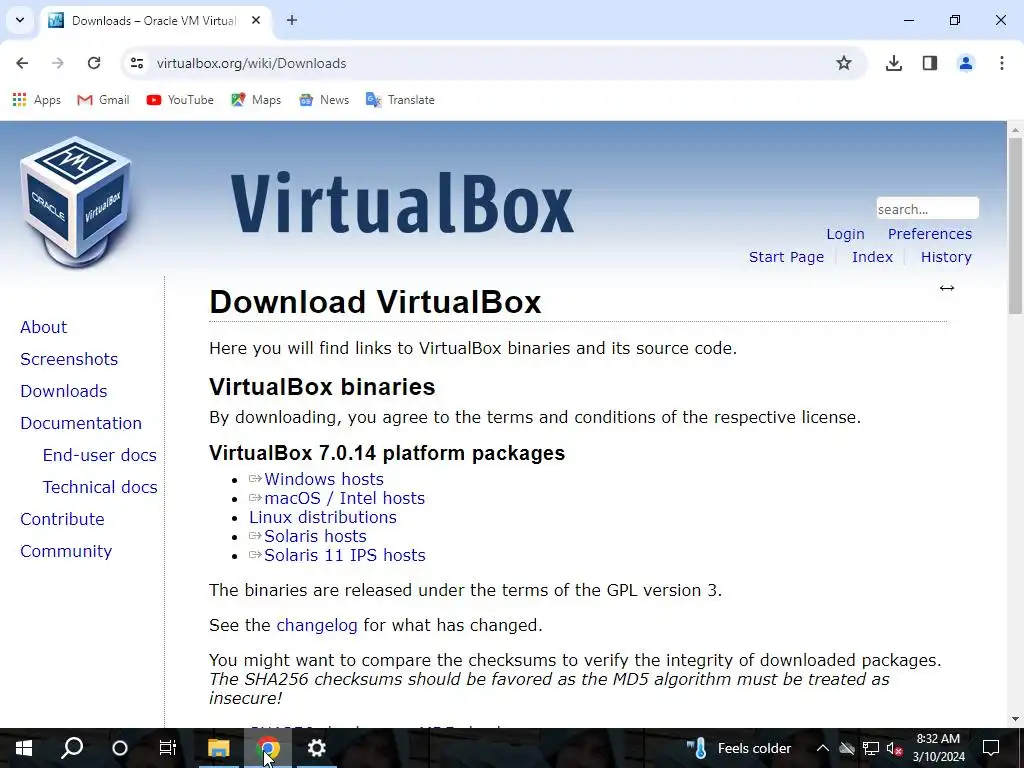
Task: Open the notification center icon
Action: coord(991,748)
